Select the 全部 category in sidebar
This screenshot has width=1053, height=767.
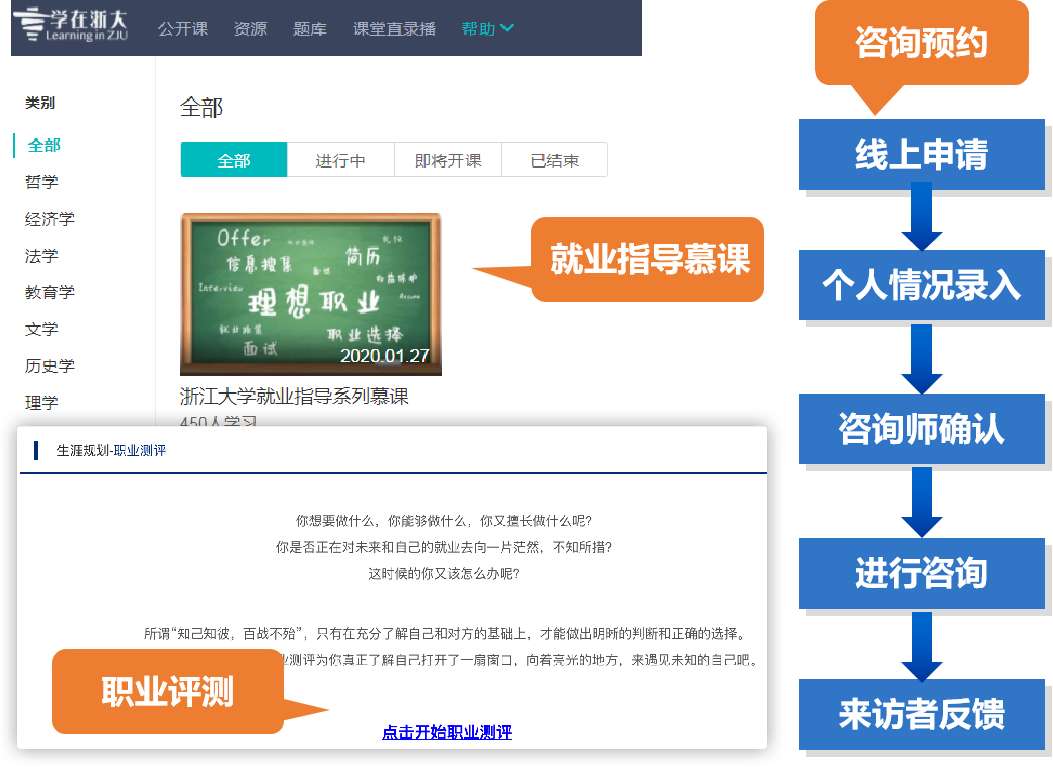pyautogui.click(x=41, y=144)
